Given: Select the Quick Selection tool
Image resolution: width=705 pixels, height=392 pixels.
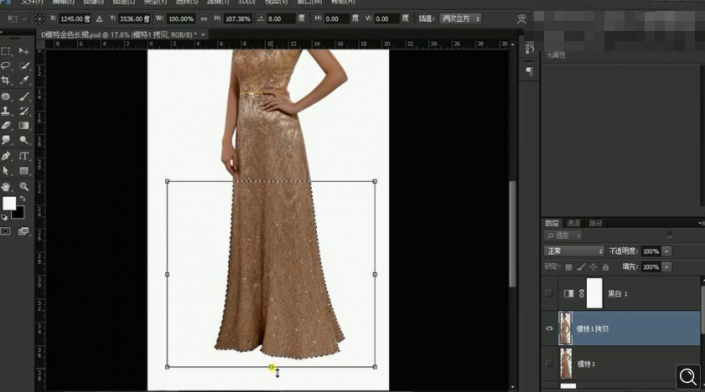Looking at the screenshot, I should point(24,66).
